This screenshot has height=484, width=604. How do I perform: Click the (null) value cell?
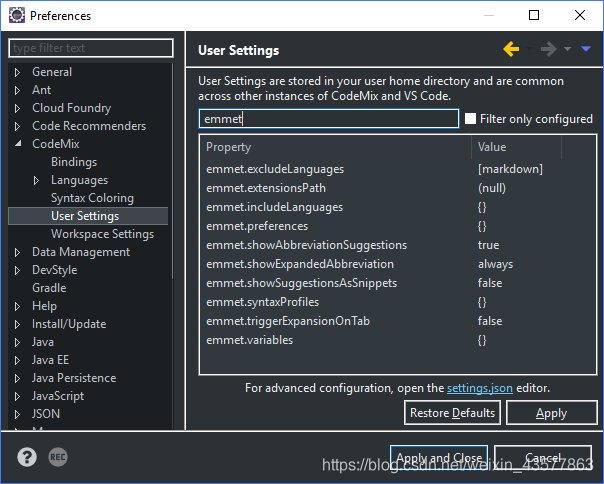492,188
